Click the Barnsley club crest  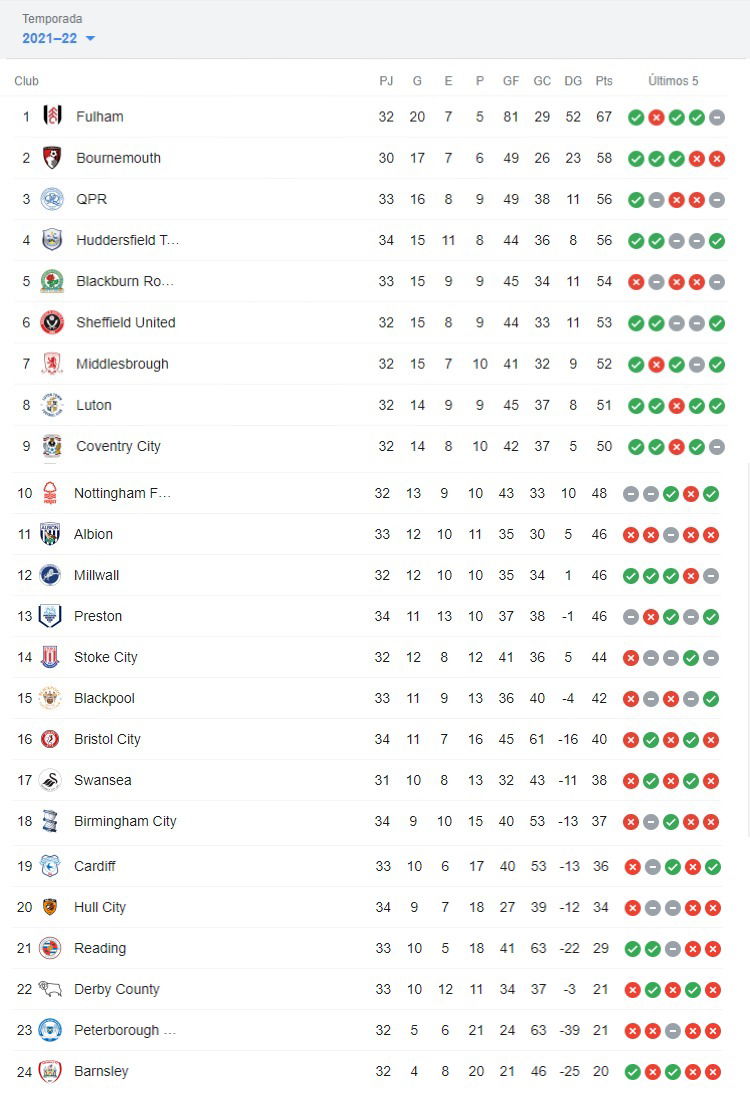pyautogui.click(x=50, y=1071)
